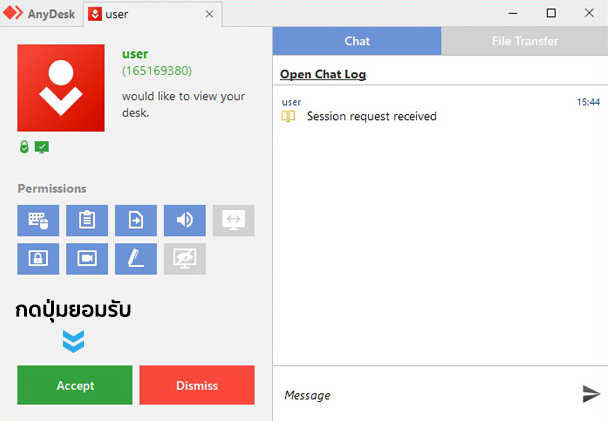
Task: Toggle sound transmission permission
Action: pyautogui.click(x=185, y=221)
